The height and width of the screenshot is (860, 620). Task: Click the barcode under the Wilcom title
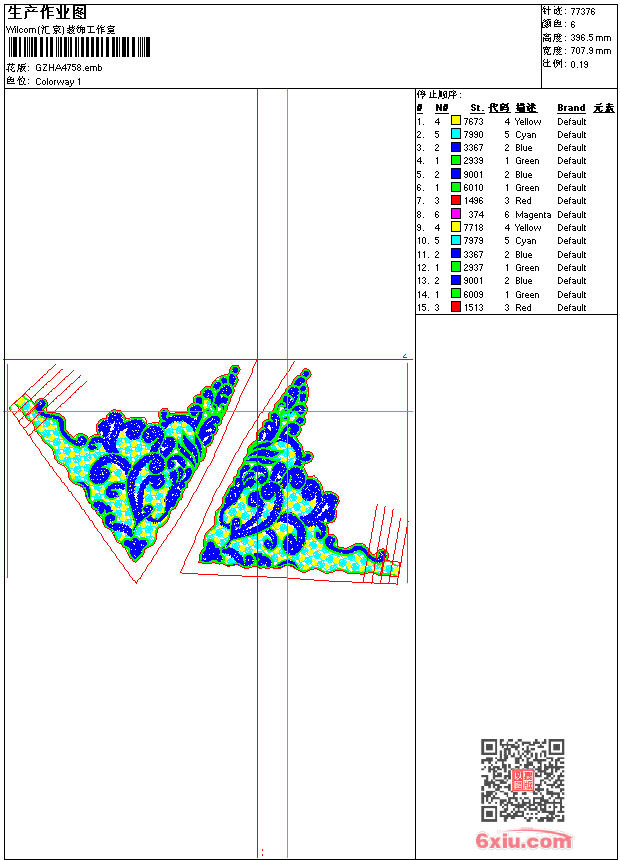[79, 47]
